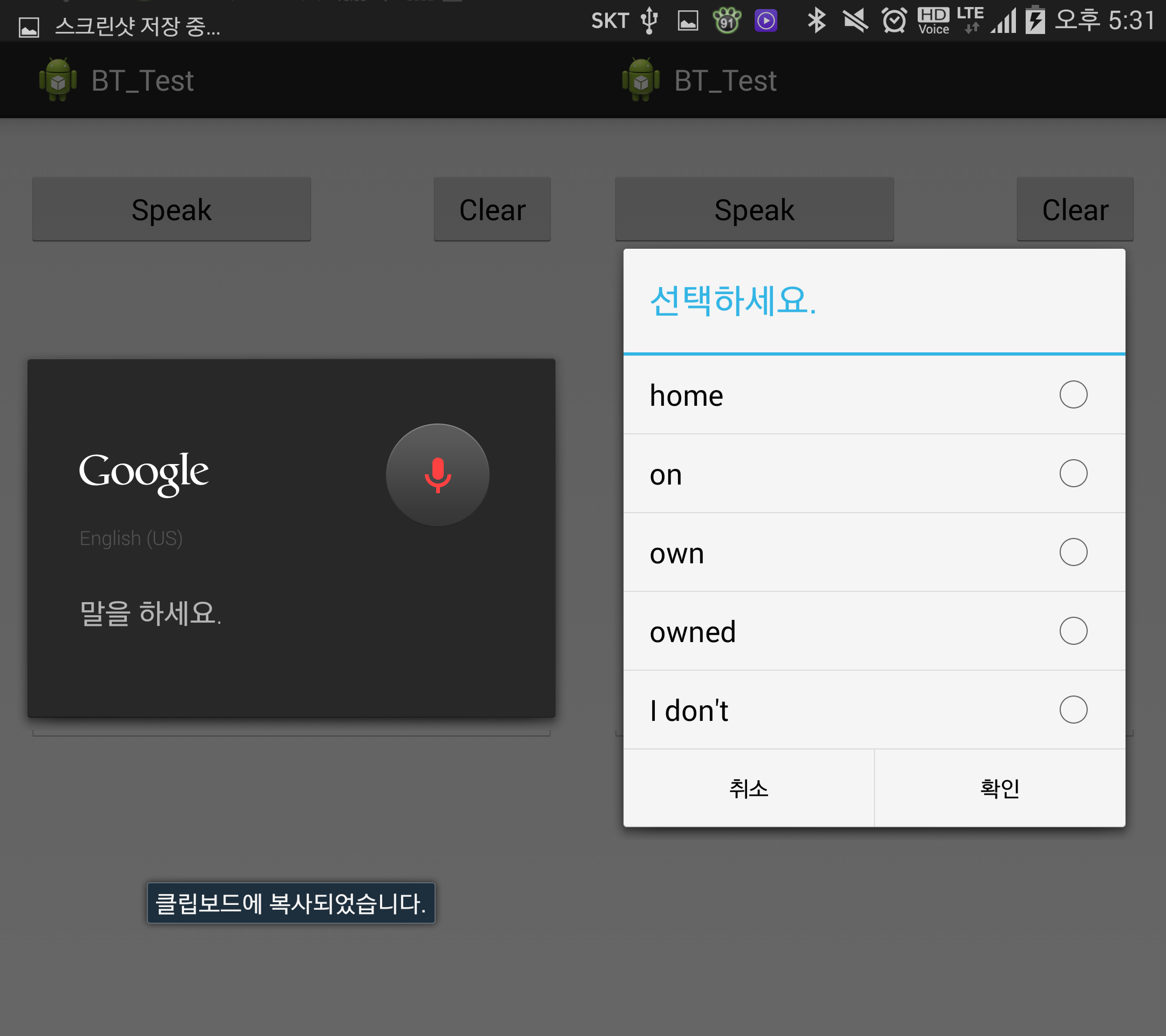The width and height of the screenshot is (1166, 1036).
Task: Tap the "owned" option text
Action: coord(693,631)
